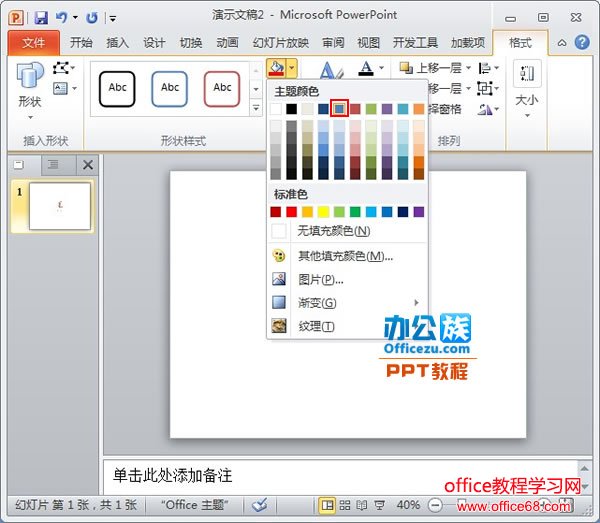Click the Text Fill A icon
This screenshot has height=523, width=600.
pyautogui.click(x=366, y=68)
